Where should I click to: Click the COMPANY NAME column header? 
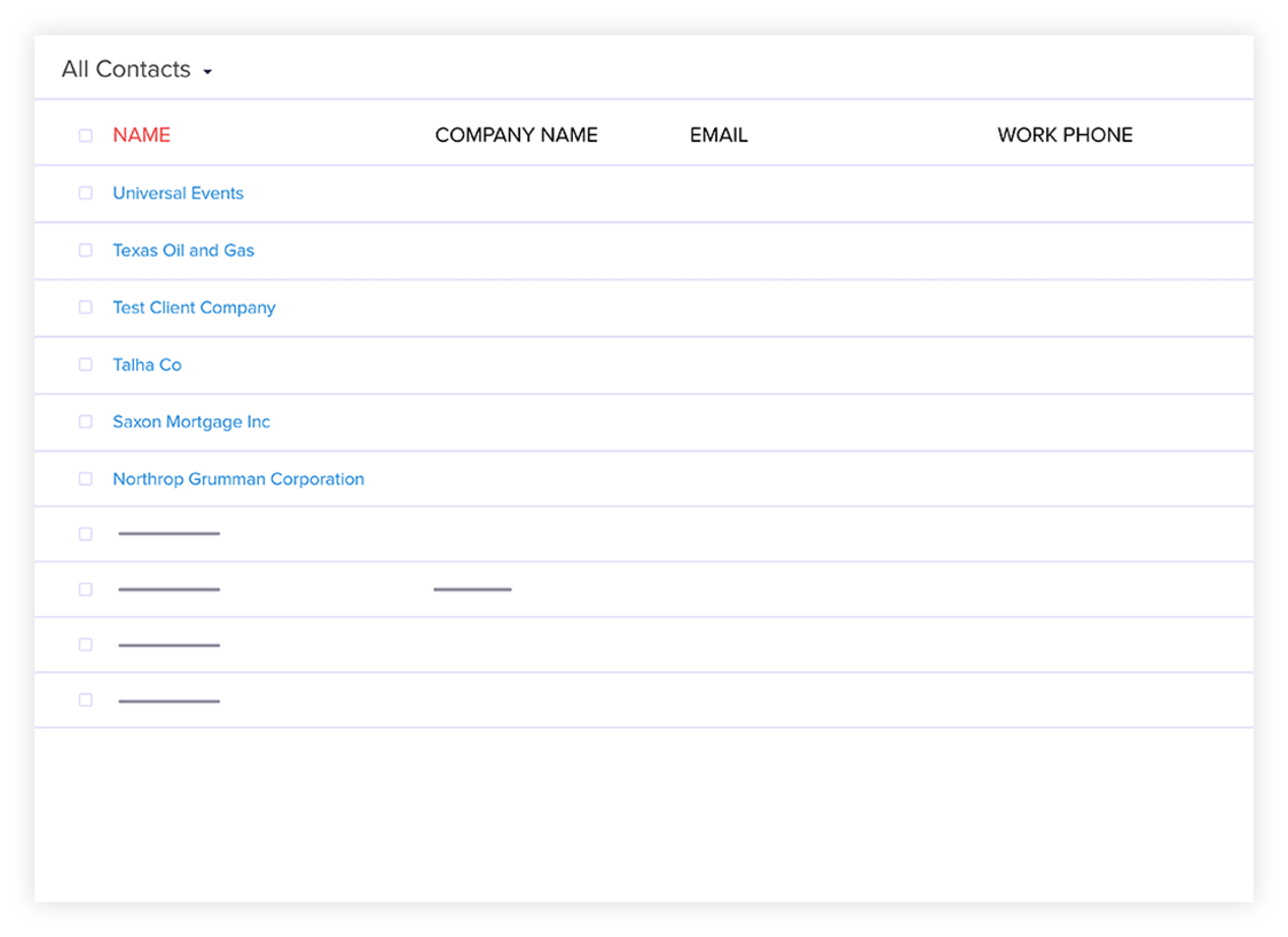516,135
